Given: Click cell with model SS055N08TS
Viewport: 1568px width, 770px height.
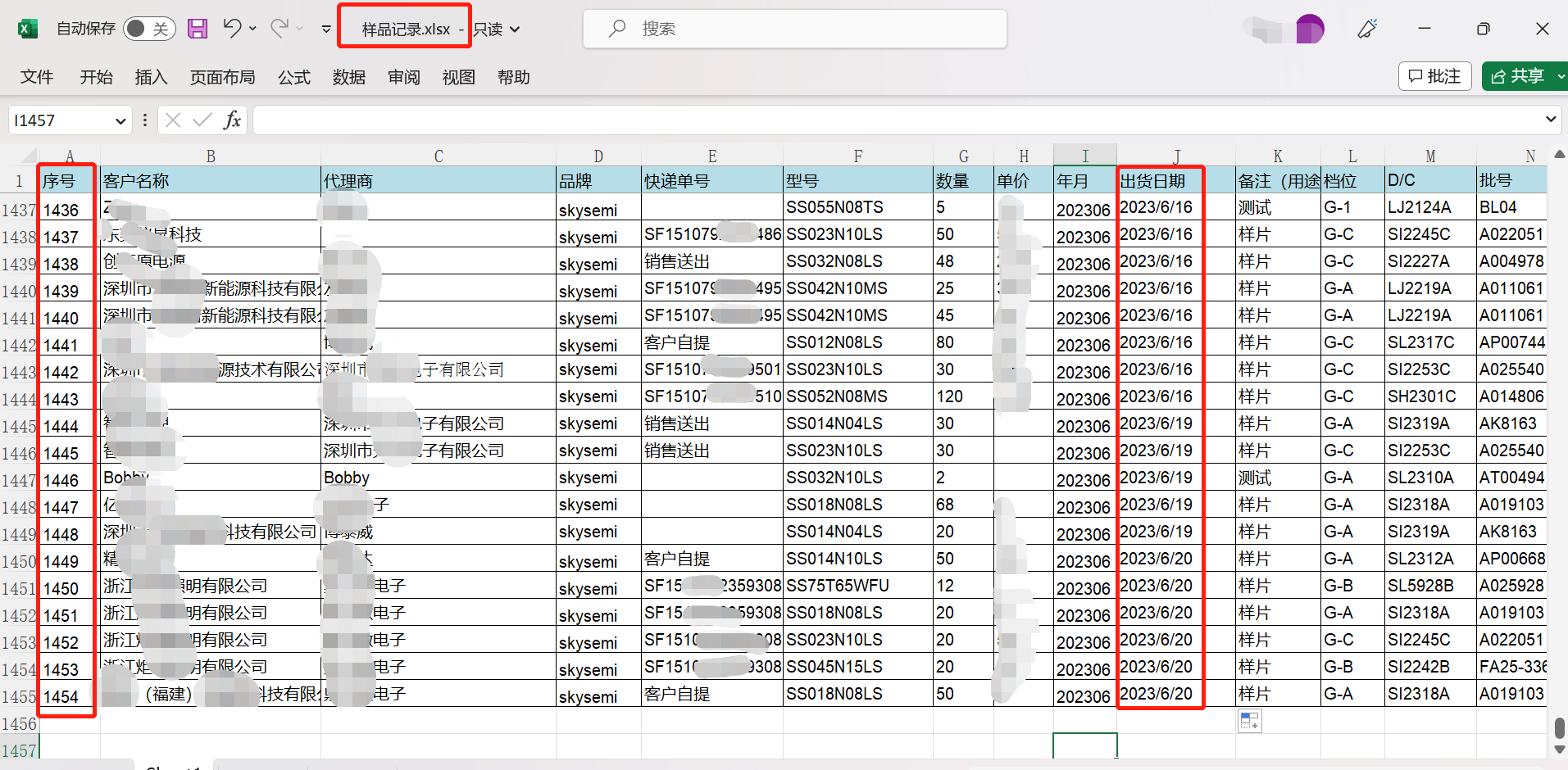Looking at the screenshot, I should (x=857, y=207).
